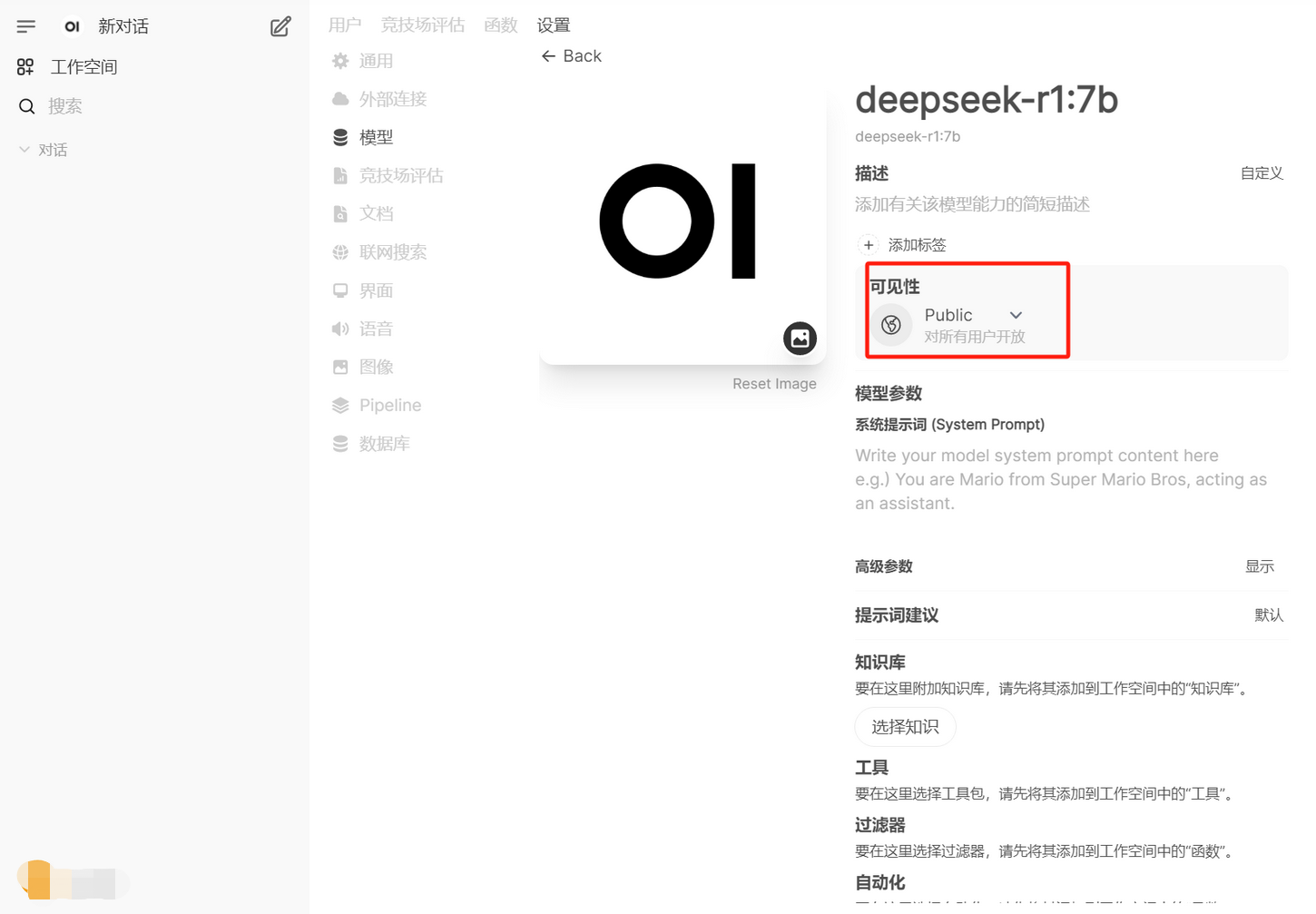
Task: Click Reset Image under avatar
Action: [x=774, y=384]
